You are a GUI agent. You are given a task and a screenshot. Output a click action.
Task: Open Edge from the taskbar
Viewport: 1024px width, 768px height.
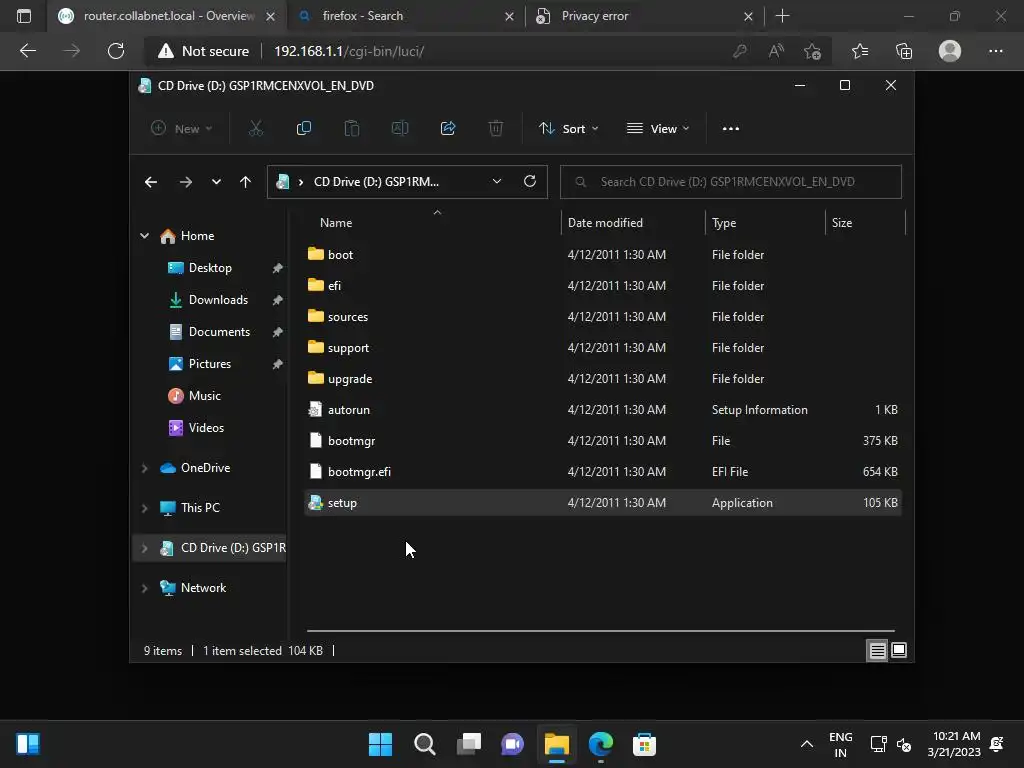(600, 744)
